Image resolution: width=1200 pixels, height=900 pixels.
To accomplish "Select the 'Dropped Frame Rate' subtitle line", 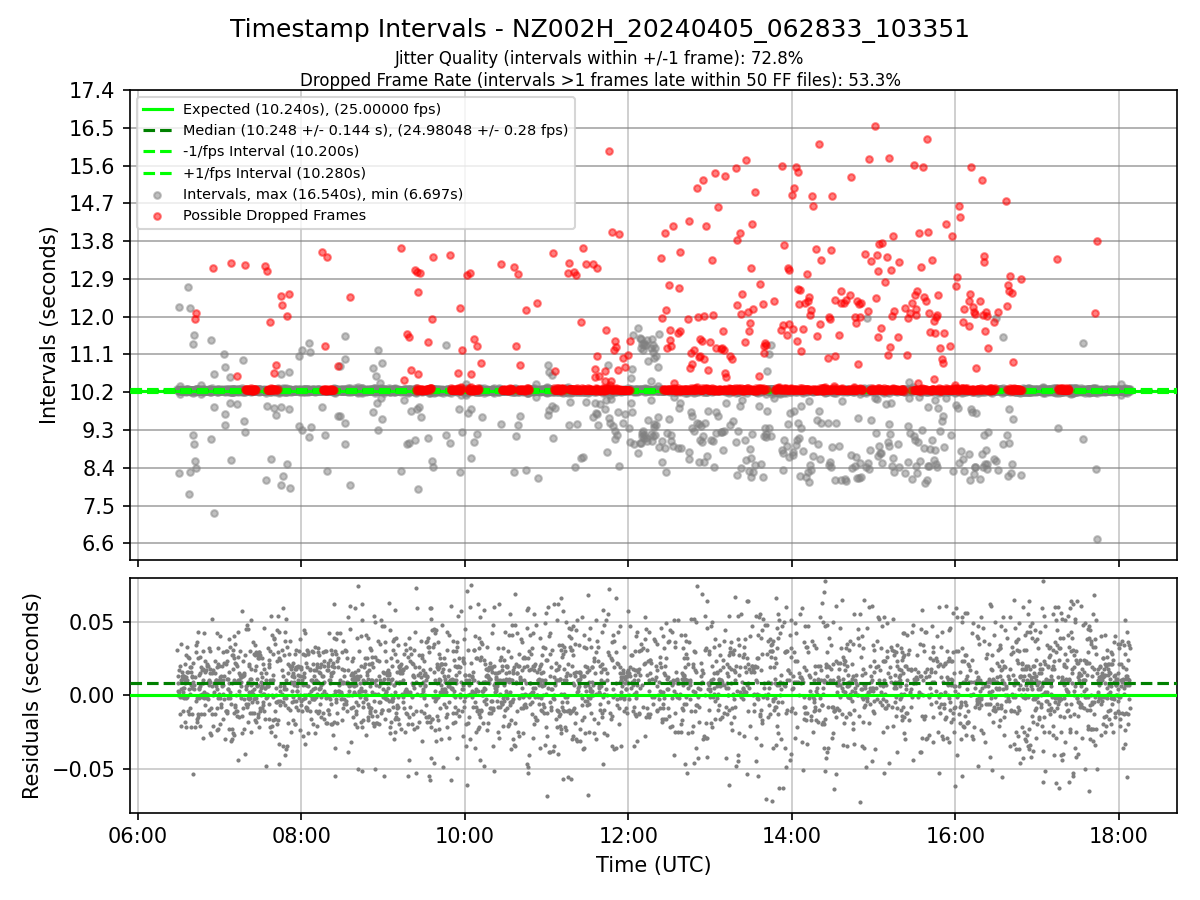I will [x=600, y=79].
